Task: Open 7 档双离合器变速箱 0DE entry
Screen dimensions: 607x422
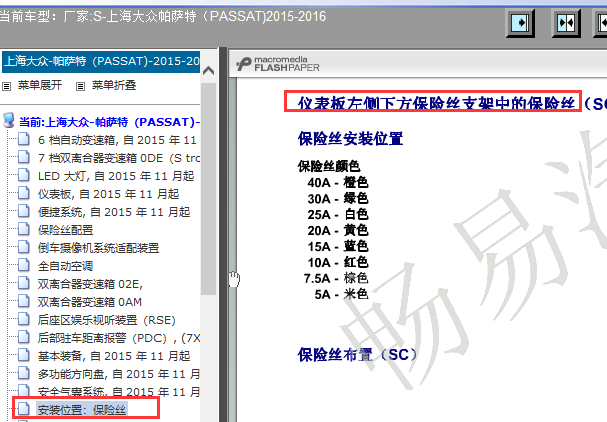Action: pos(119,158)
